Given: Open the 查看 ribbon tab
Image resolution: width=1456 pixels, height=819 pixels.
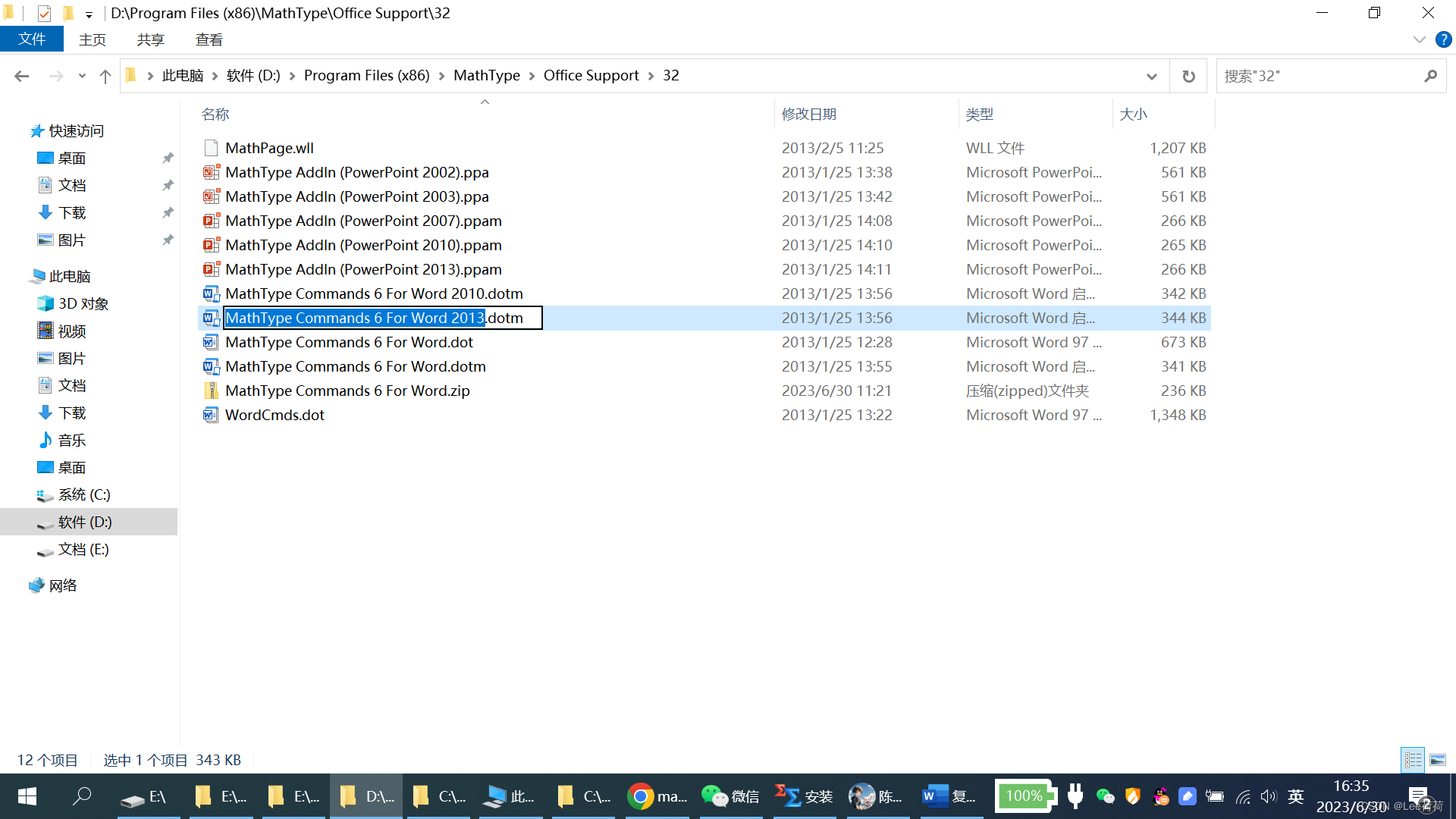Looking at the screenshot, I should click(x=209, y=39).
